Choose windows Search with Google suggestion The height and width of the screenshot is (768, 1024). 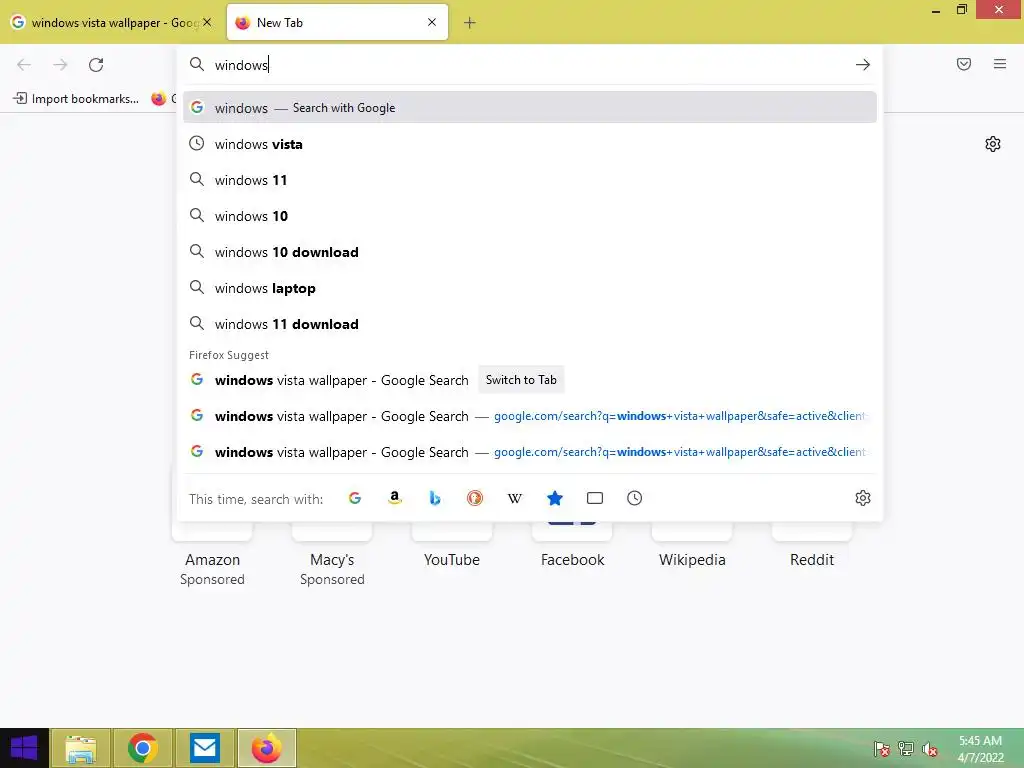tap(530, 108)
